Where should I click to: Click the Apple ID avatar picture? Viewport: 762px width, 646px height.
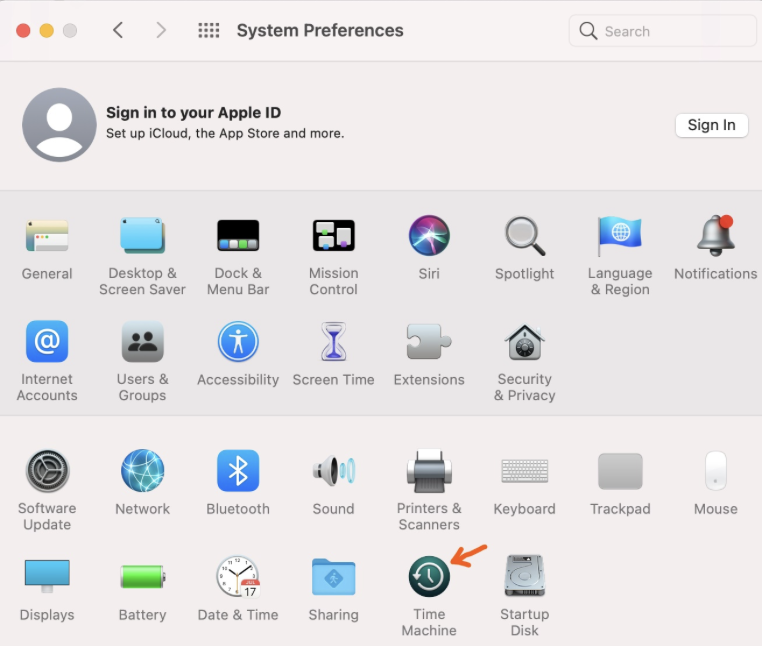[59, 125]
